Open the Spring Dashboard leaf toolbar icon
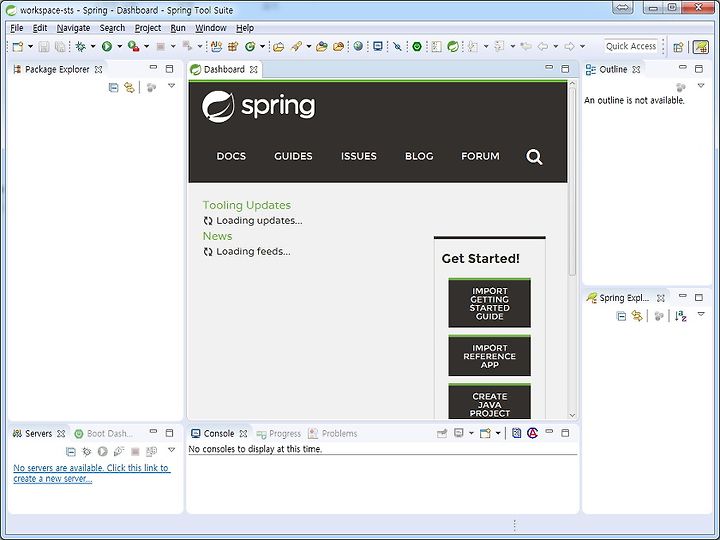 point(453,46)
